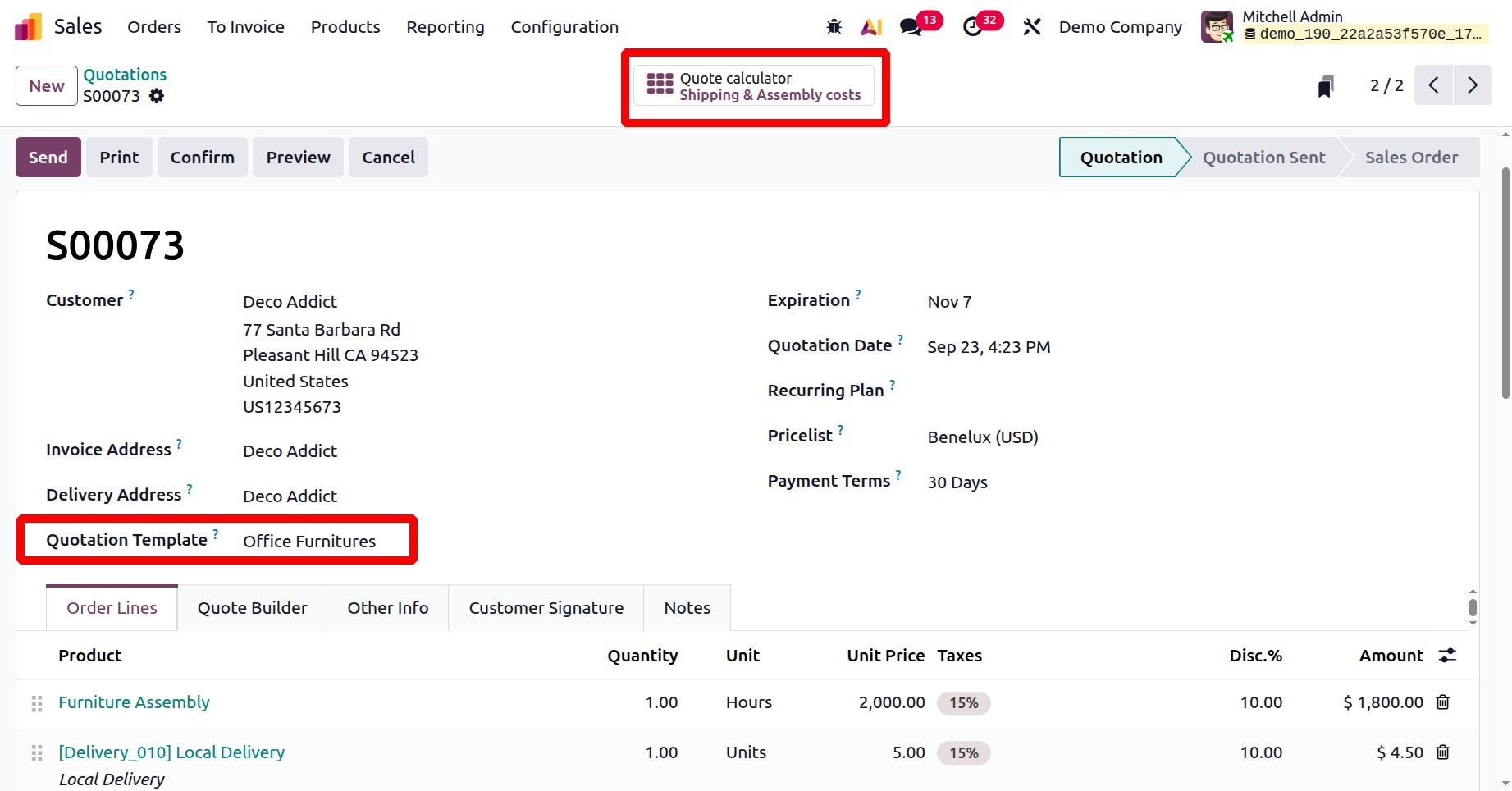Delete the Furniture Assembly order line

point(1442,702)
